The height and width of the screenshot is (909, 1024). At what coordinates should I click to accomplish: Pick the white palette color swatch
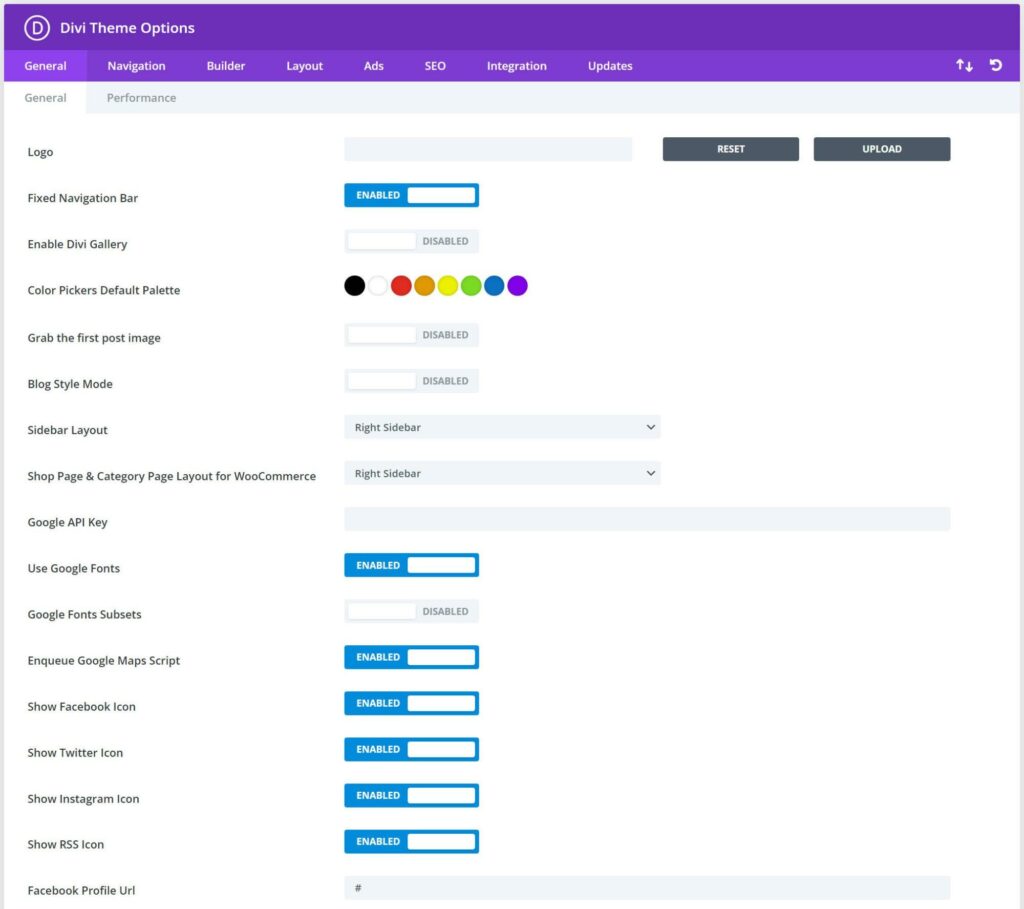click(x=378, y=285)
